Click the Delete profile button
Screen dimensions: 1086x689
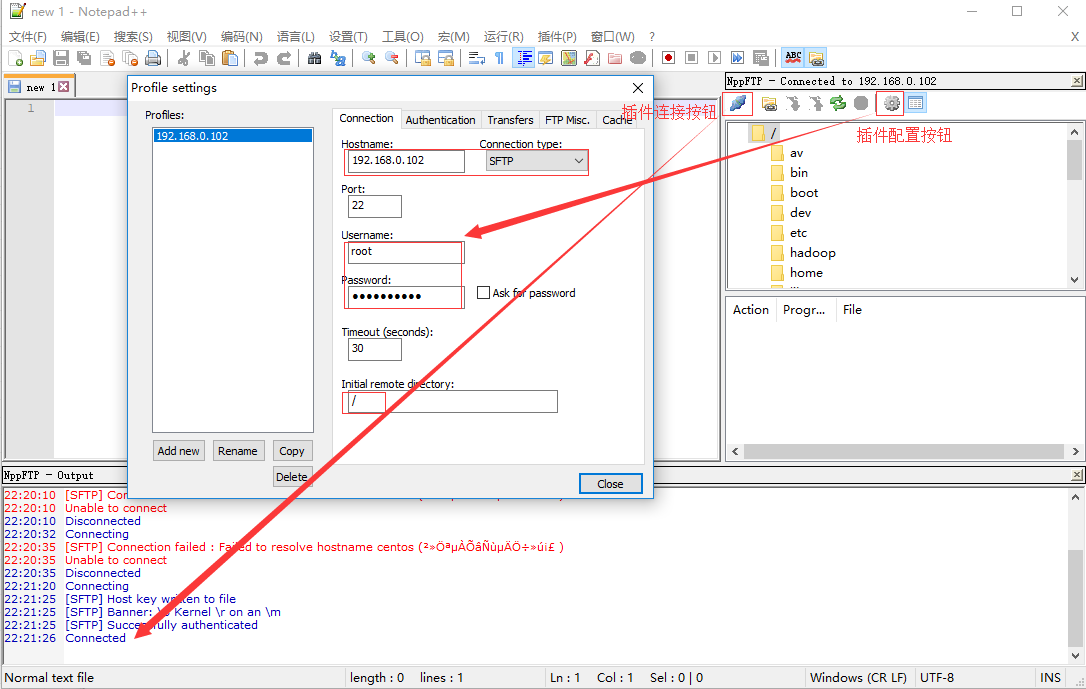tap(292, 476)
